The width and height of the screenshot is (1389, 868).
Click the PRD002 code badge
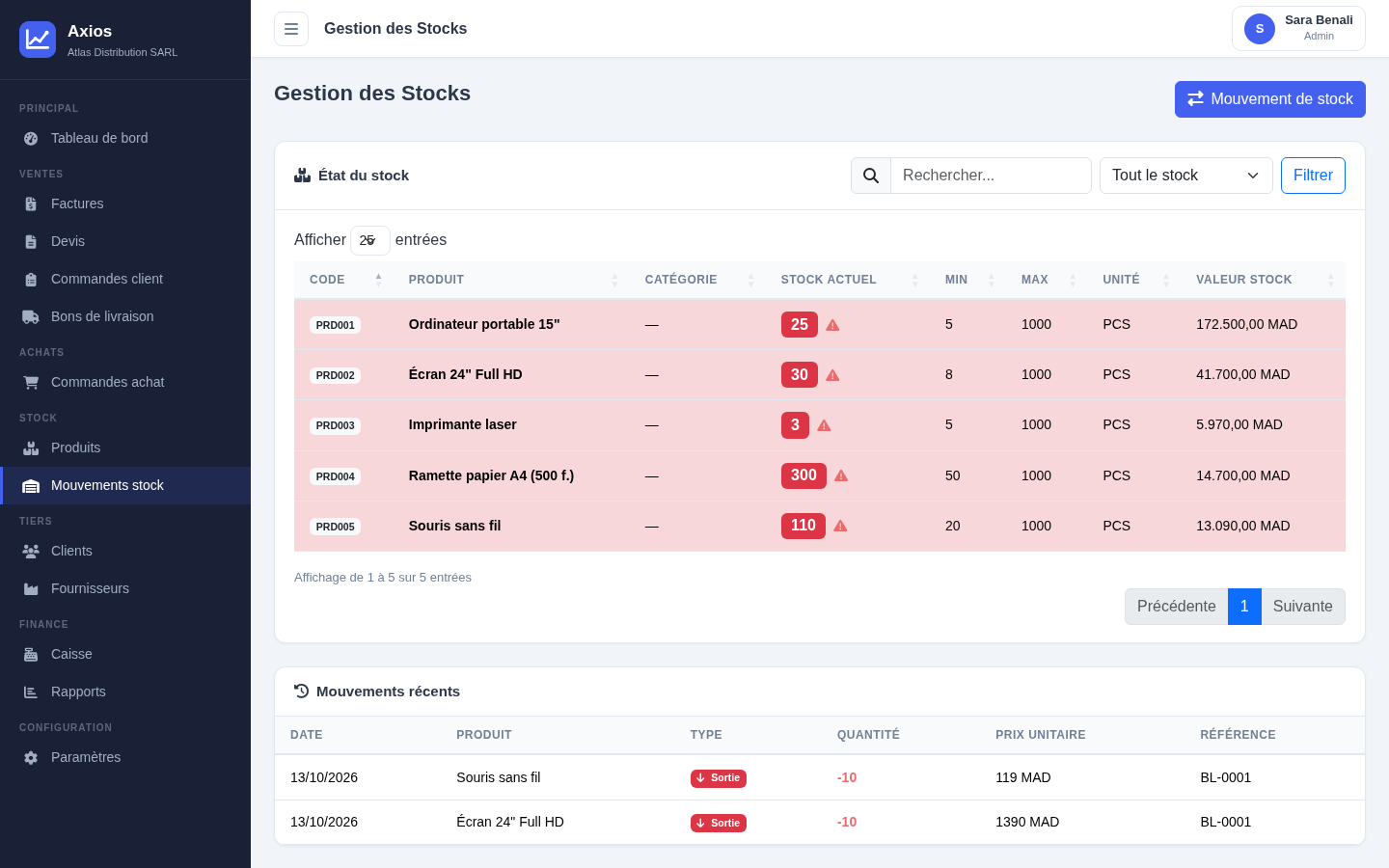[335, 375]
